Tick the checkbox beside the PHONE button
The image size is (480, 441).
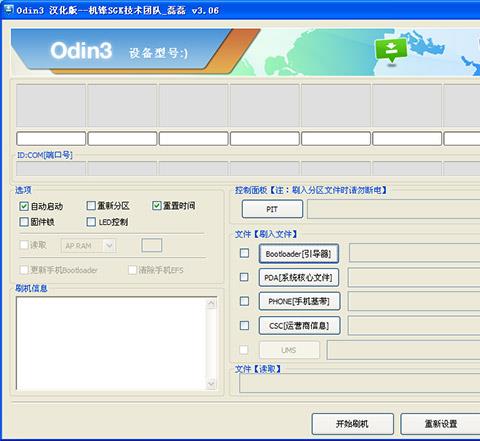tap(244, 301)
